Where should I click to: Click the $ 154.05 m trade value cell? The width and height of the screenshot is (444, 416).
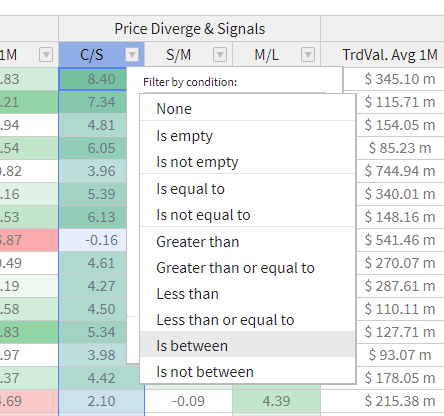point(400,125)
